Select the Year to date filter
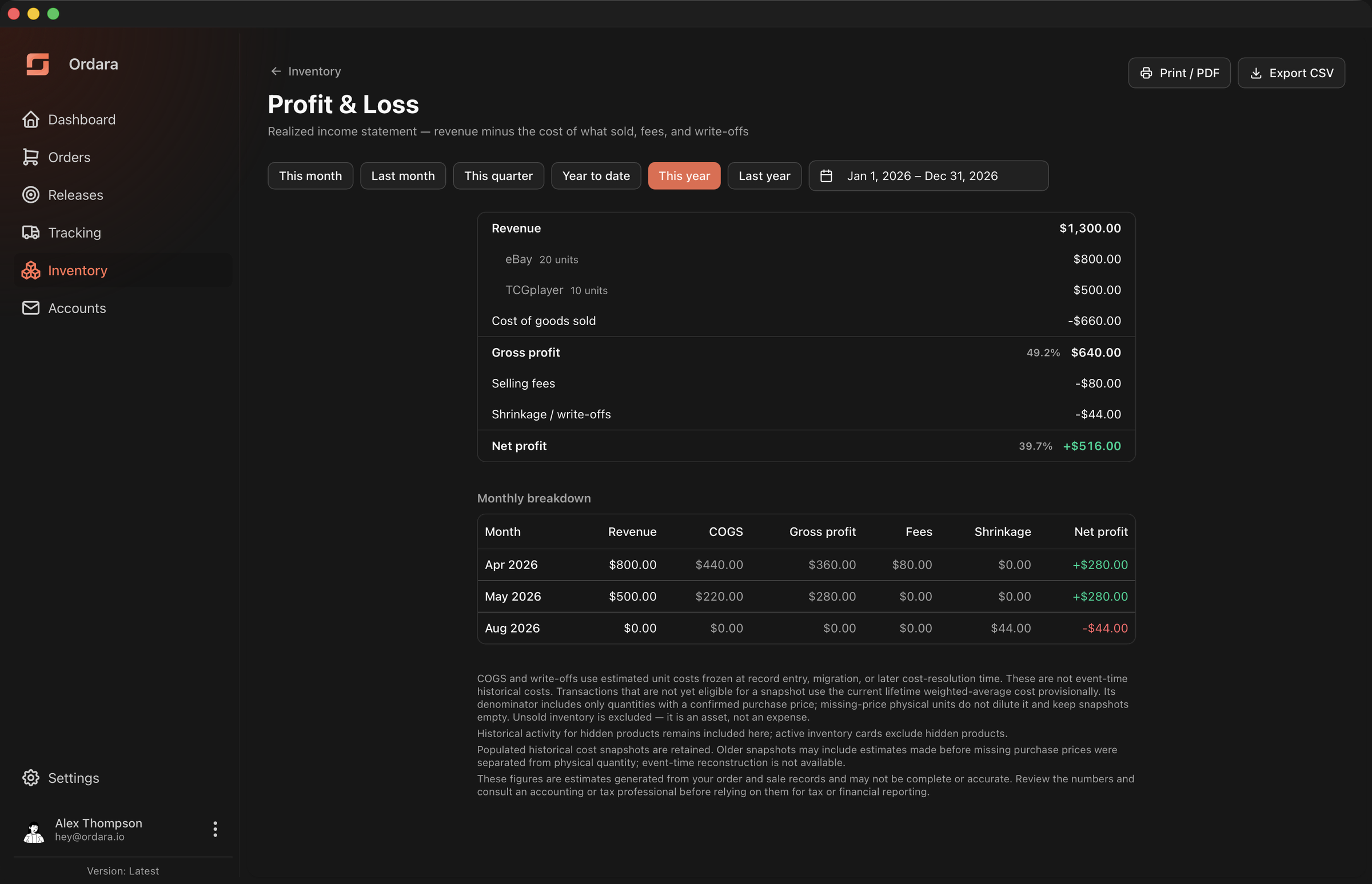 pos(596,175)
